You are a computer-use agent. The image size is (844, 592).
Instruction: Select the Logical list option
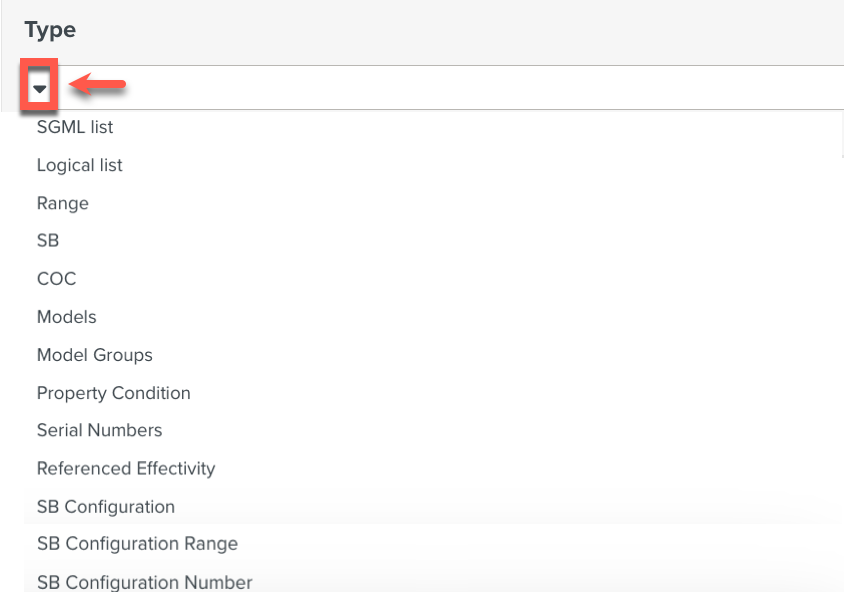(x=79, y=165)
